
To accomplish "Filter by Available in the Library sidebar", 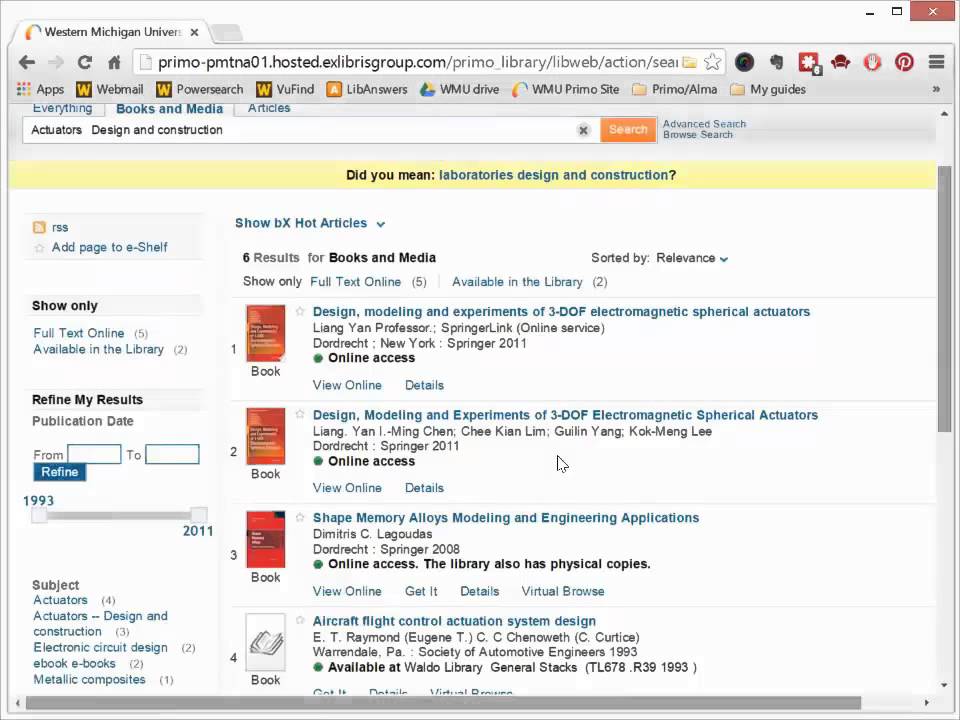I will point(98,349).
